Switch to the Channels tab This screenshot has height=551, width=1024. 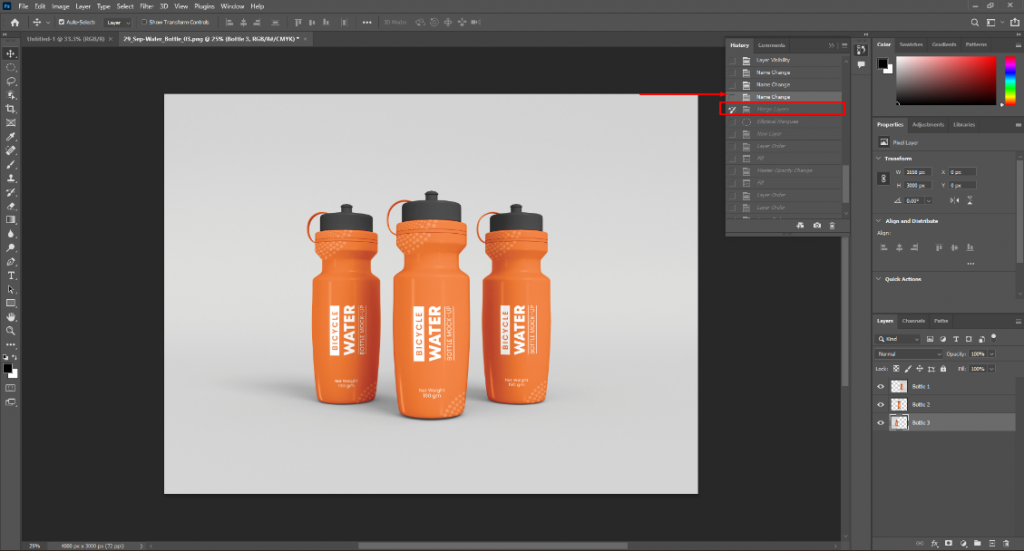(x=913, y=321)
